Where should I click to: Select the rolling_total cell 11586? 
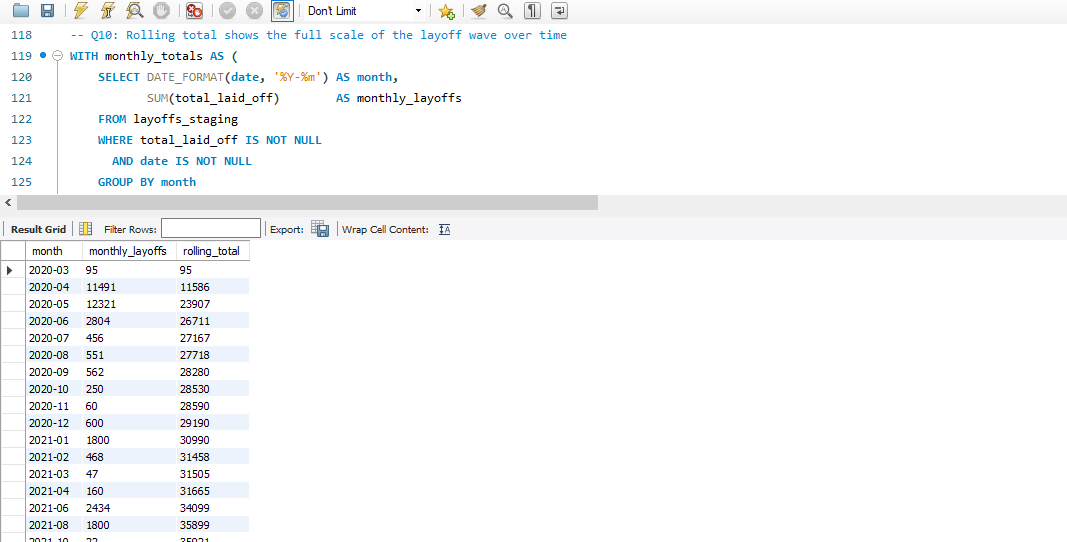(x=212, y=287)
